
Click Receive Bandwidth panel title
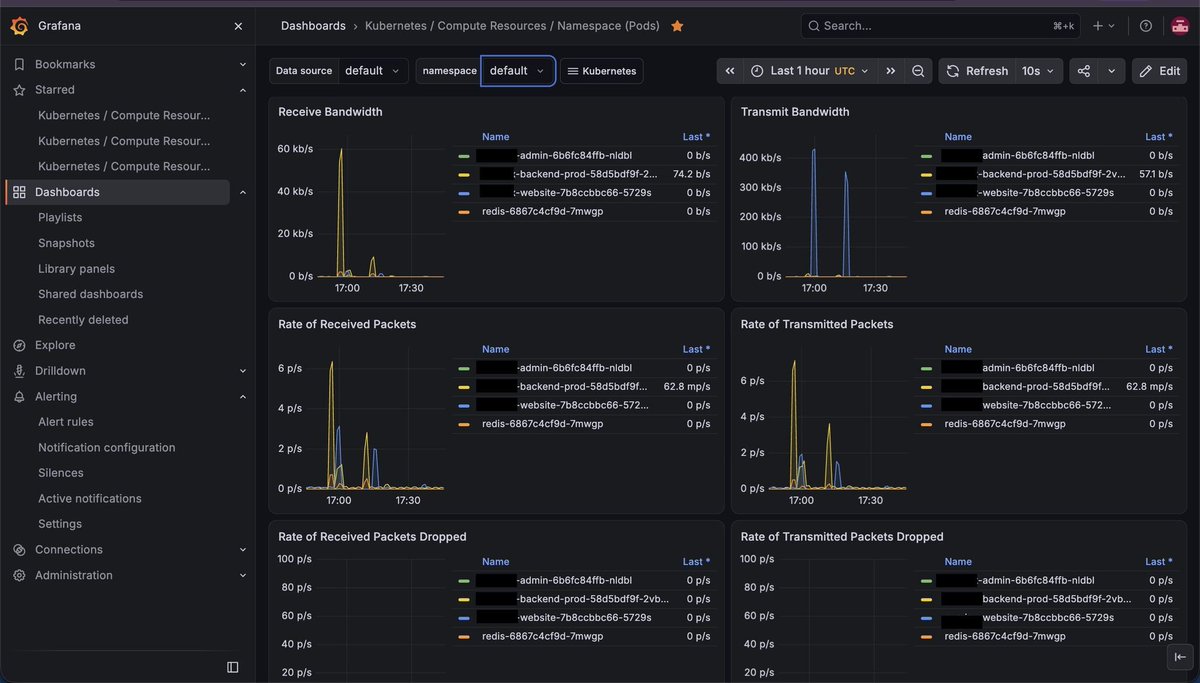[330, 112]
